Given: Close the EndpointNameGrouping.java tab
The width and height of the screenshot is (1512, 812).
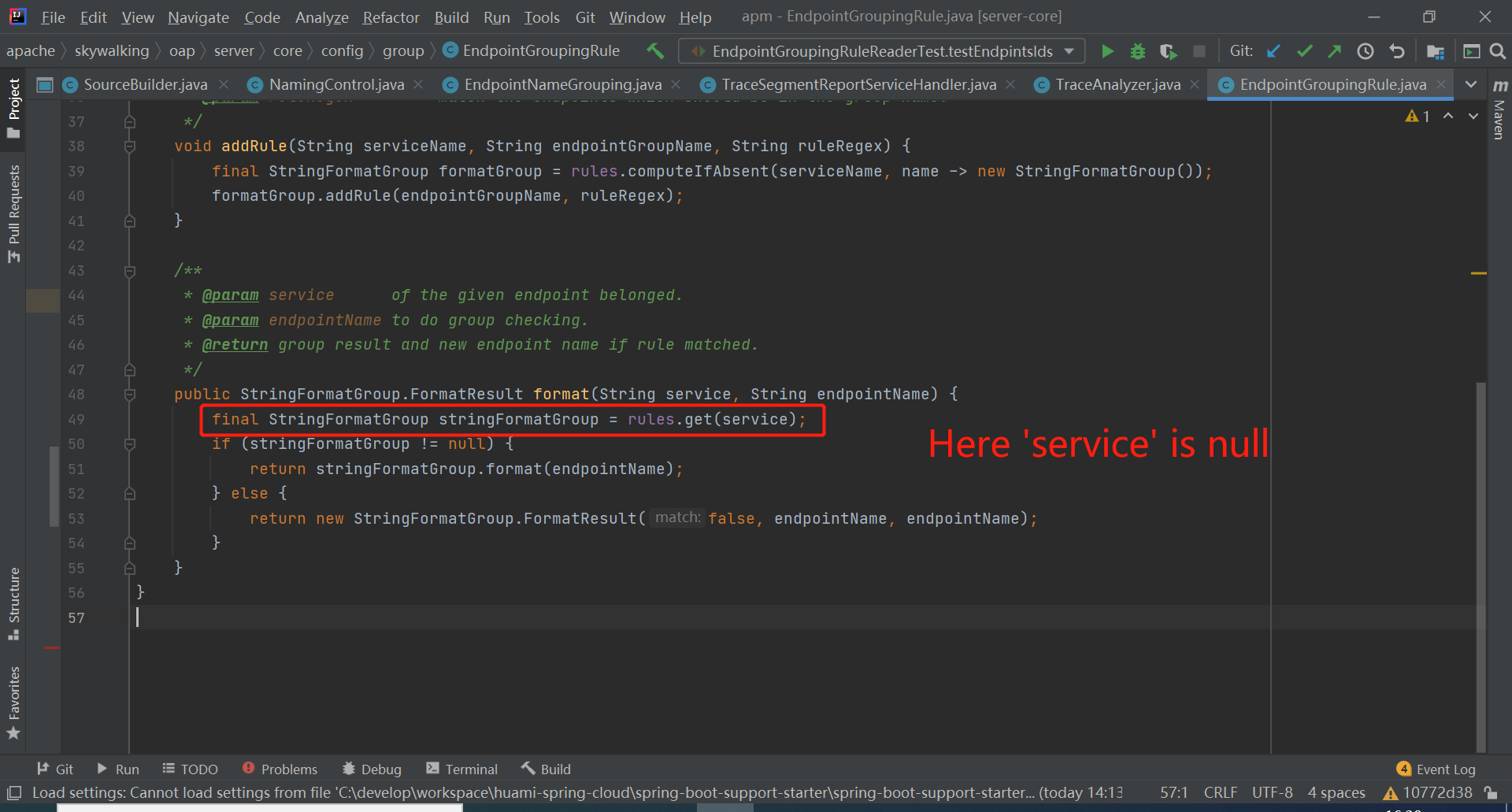Looking at the screenshot, I should click(676, 84).
